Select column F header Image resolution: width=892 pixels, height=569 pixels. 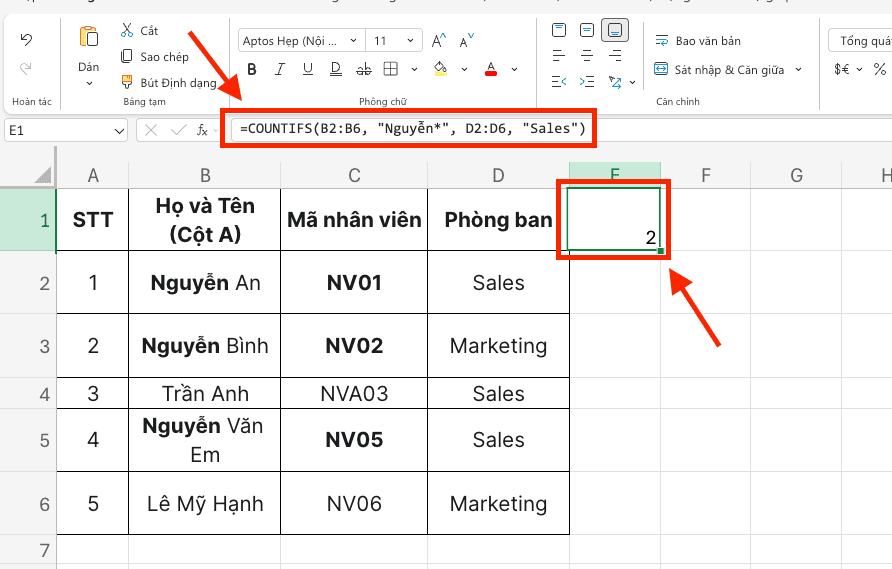(x=705, y=175)
